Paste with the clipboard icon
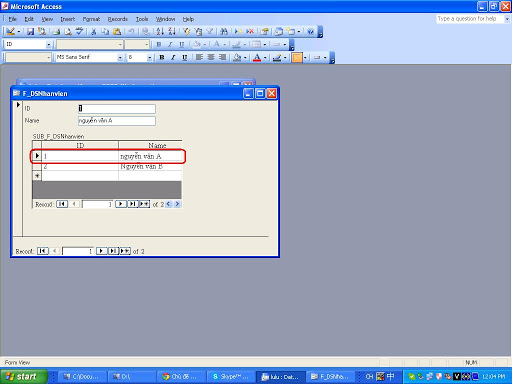 click(117, 32)
